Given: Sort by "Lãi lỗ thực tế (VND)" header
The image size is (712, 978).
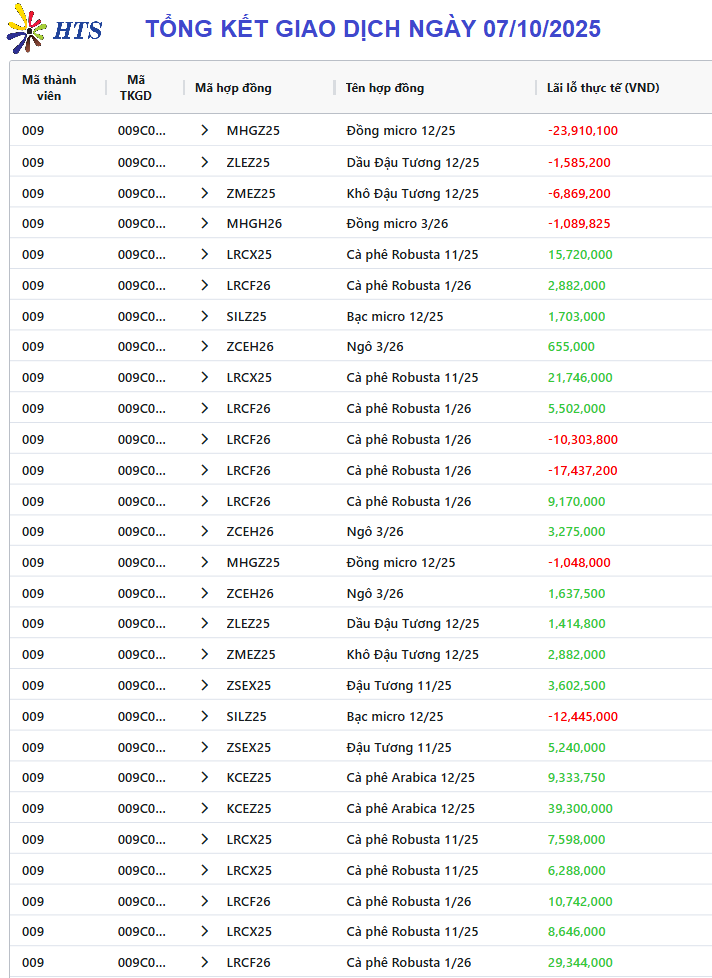Looking at the screenshot, I should pyautogui.click(x=603, y=88).
